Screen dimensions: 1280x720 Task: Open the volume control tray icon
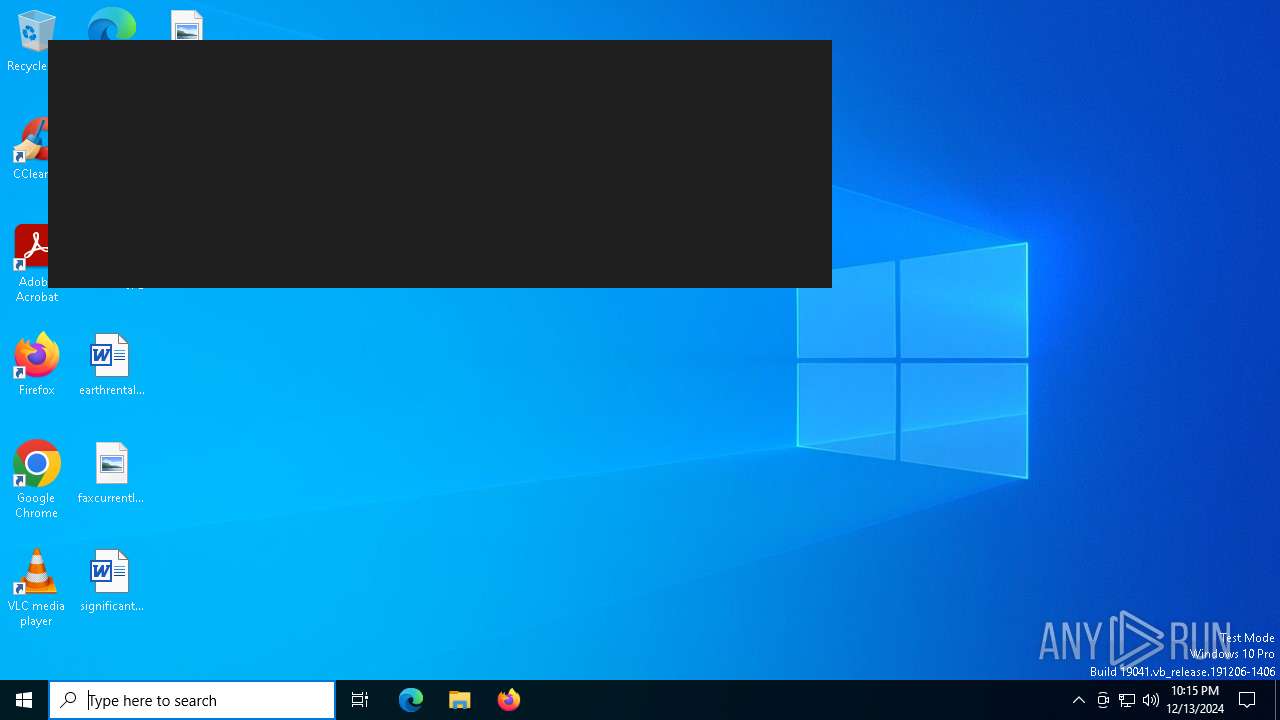[x=1151, y=700]
